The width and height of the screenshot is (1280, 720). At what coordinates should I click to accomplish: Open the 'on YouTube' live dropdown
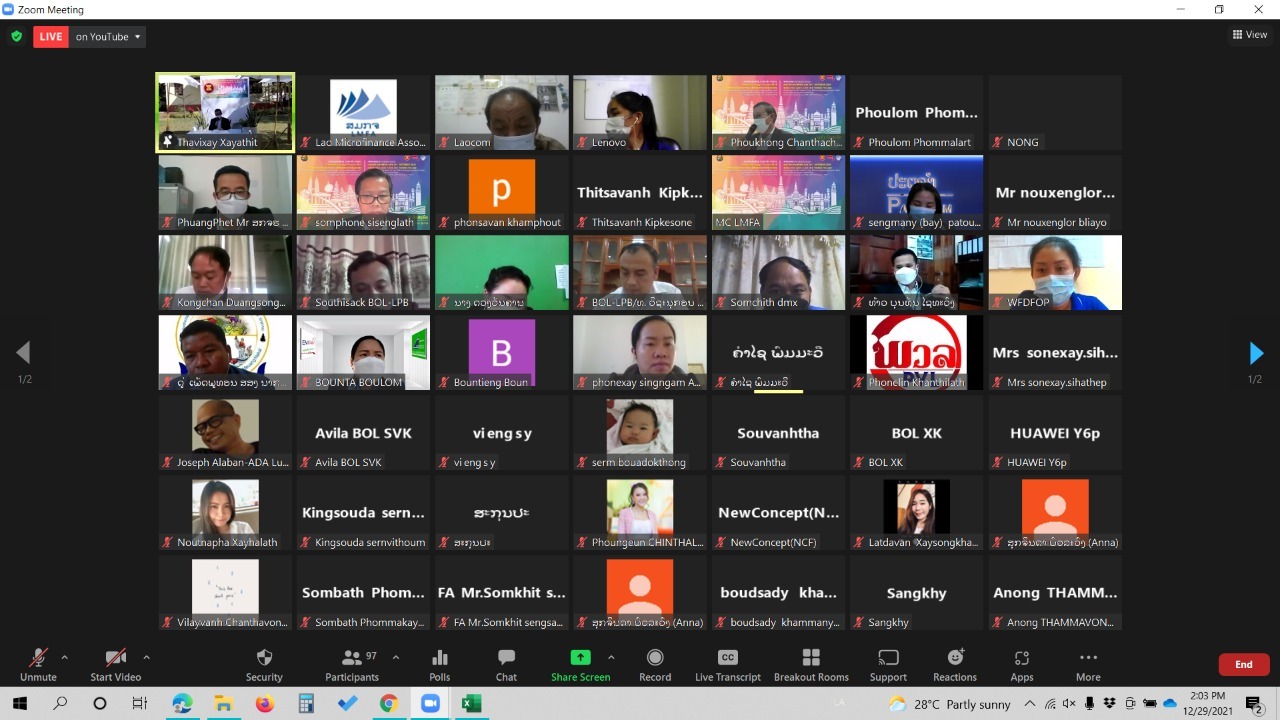point(109,37)
